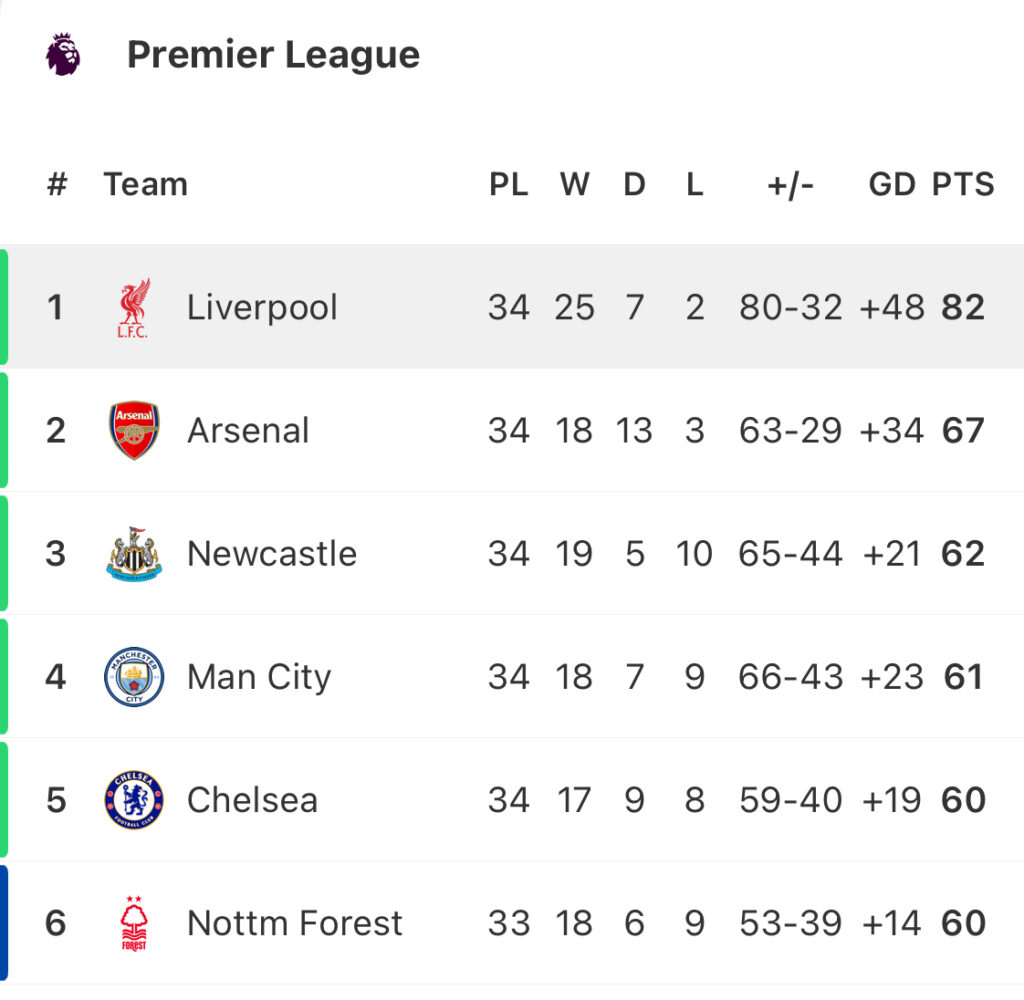Click the PL played column header

coord(509,184)
